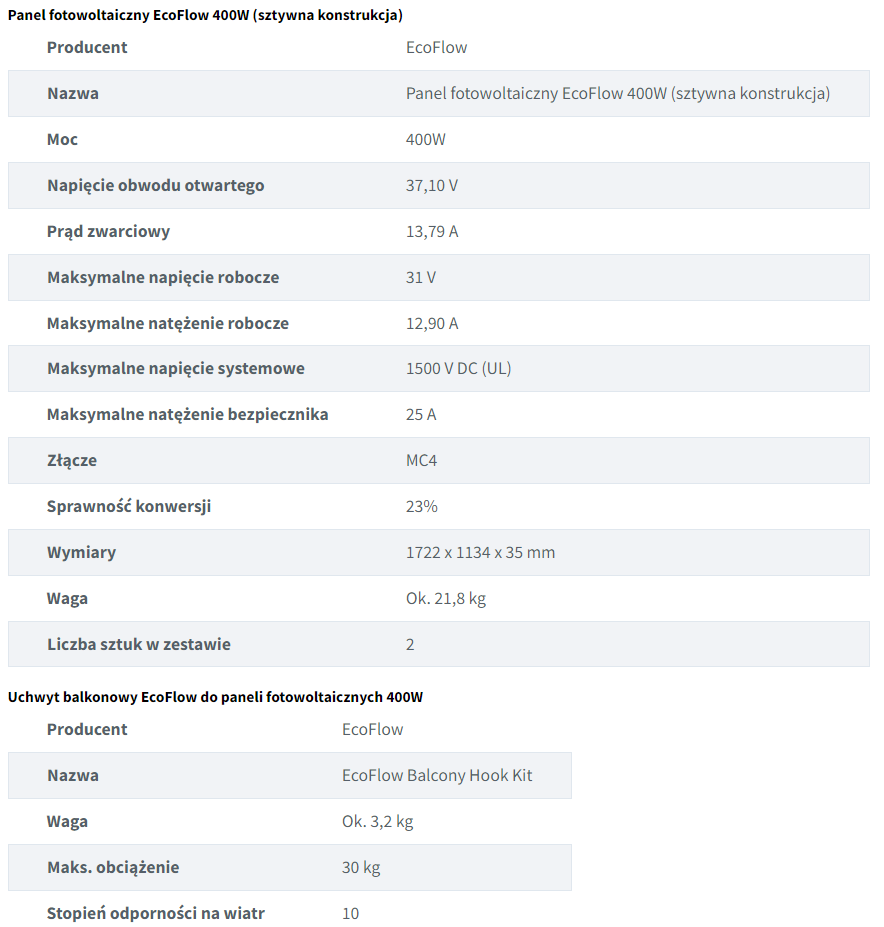Click the efficiency value "23%"
The width and height of the screenshot is (884, 927).
coord(421,506)
